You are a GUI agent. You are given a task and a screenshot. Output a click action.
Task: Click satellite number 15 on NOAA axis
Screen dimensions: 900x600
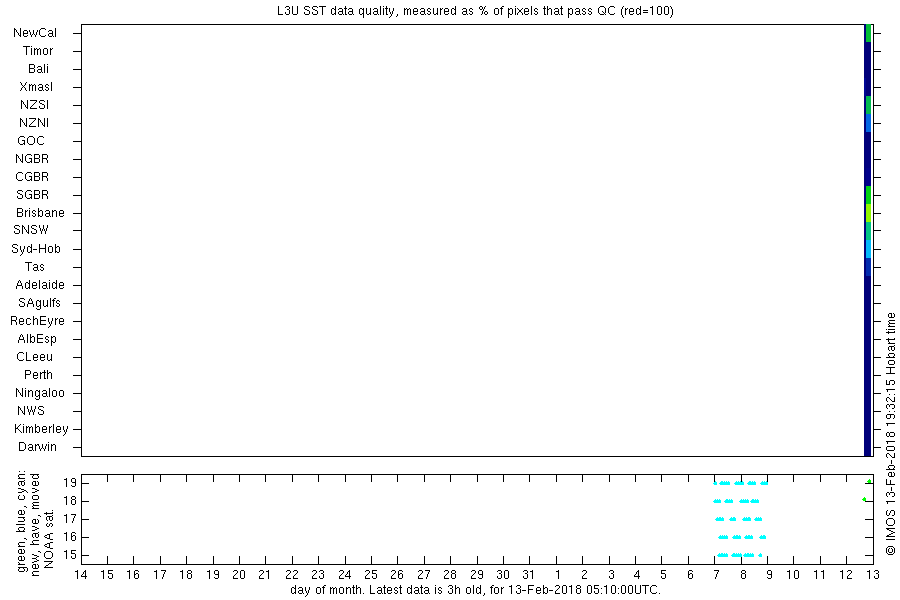(69, 556)
